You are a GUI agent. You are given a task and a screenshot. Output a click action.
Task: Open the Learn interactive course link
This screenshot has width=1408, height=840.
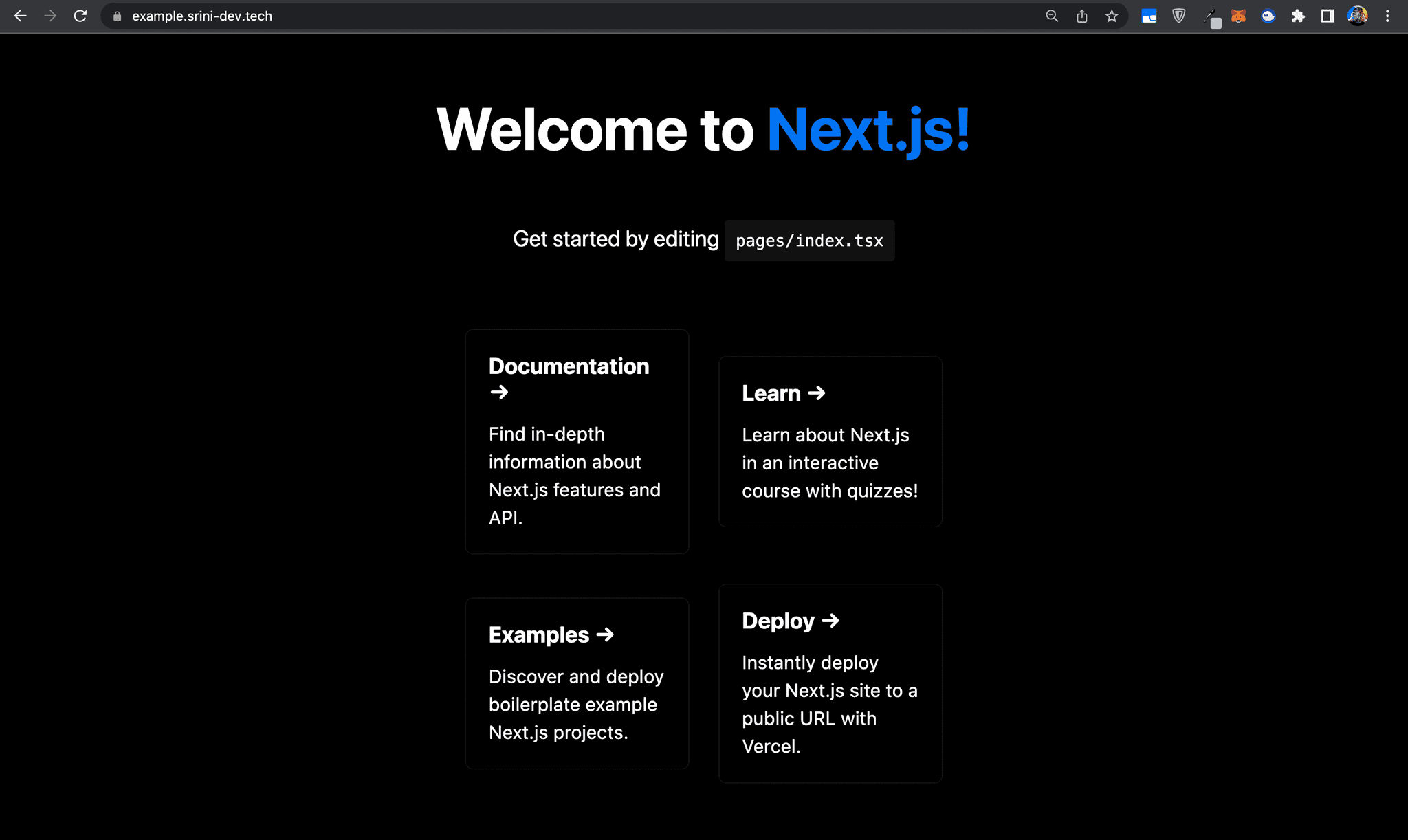click(830, 441)
